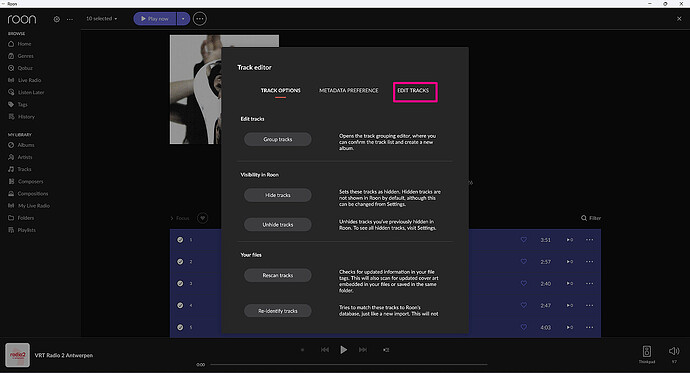Start playback with the play button
This screenshot has height=373, width=690.
(344, 350)
